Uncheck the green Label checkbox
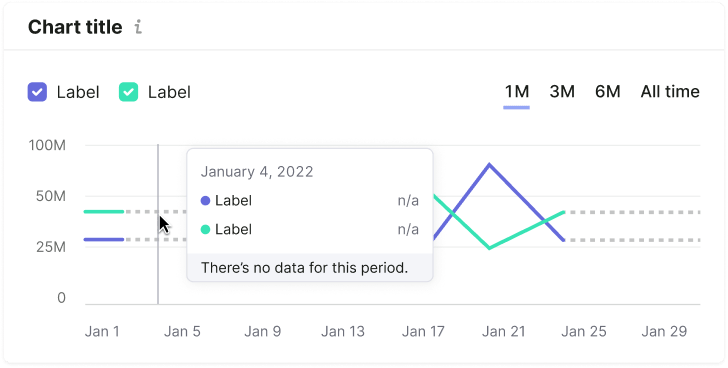Screen dimensions: 728x368 129,92
